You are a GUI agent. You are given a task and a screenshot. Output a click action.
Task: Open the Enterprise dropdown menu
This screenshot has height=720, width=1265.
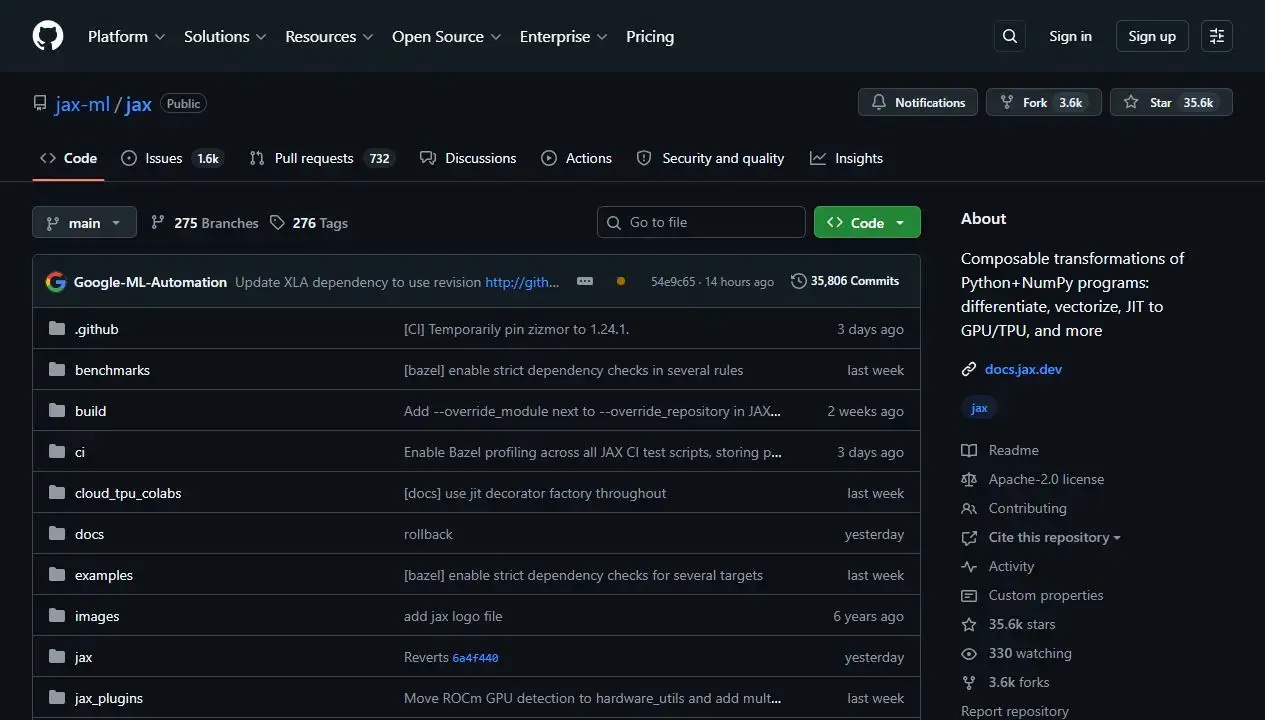564,36
